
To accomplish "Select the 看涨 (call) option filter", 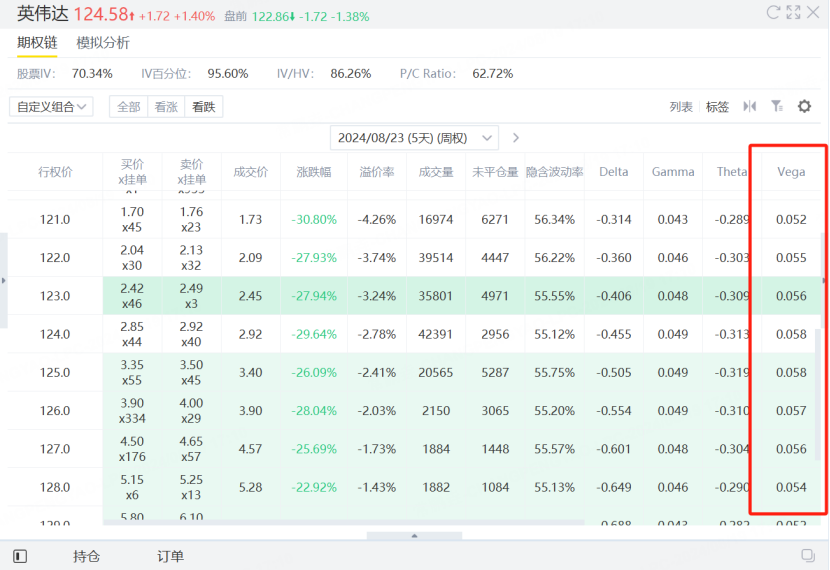I will pos(165,107).
